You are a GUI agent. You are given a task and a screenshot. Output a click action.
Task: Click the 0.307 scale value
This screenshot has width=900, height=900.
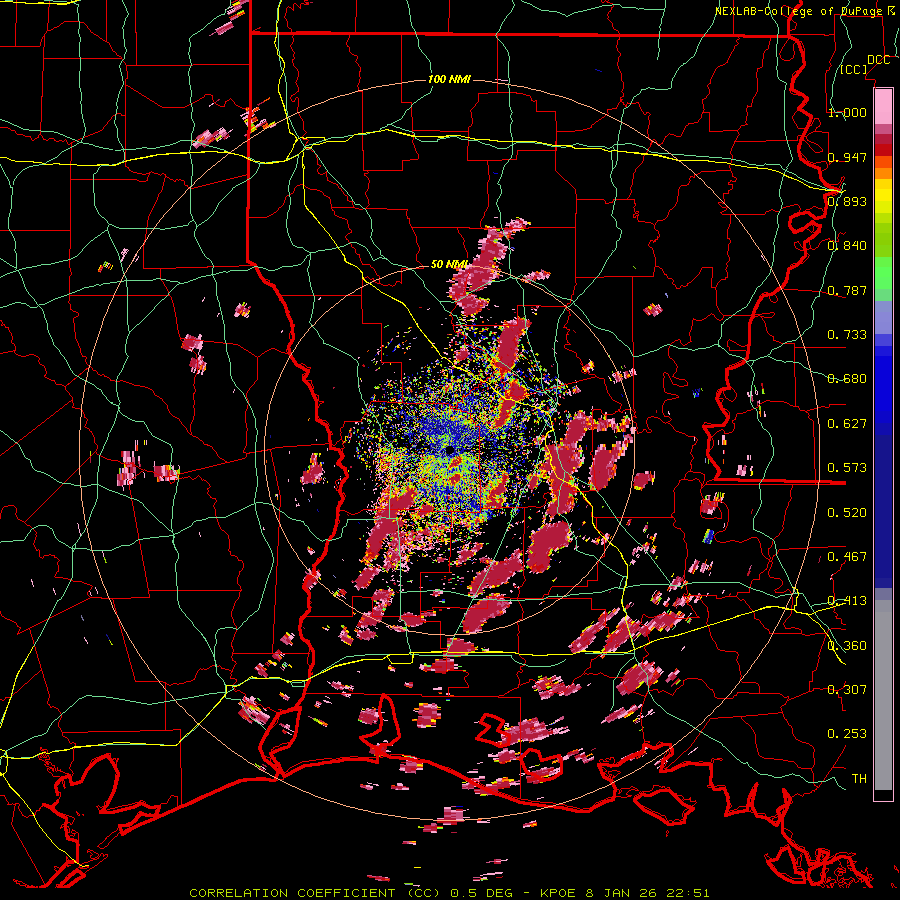[847, 690]
